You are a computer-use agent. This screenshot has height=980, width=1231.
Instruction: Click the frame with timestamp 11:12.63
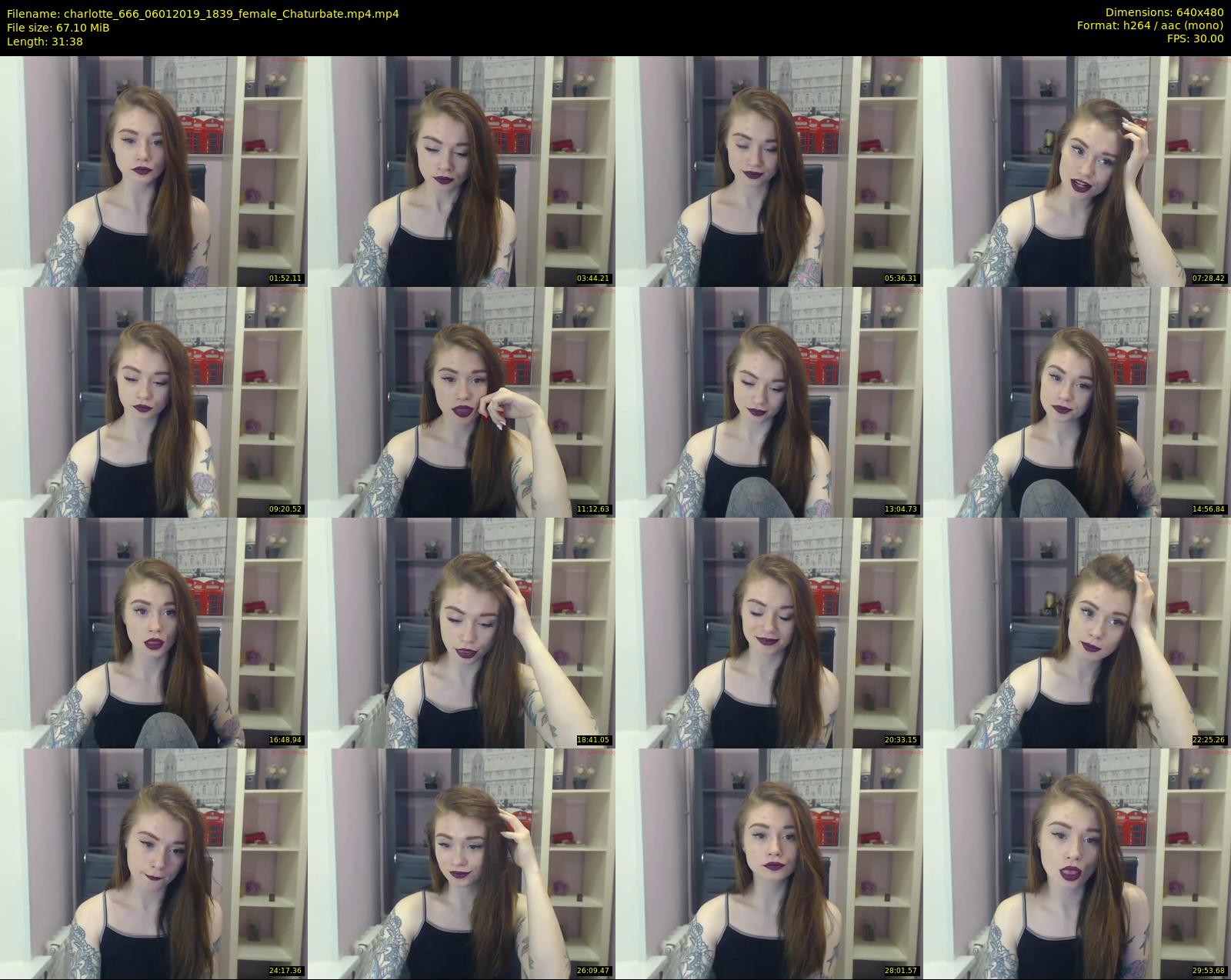coord(462,402)
